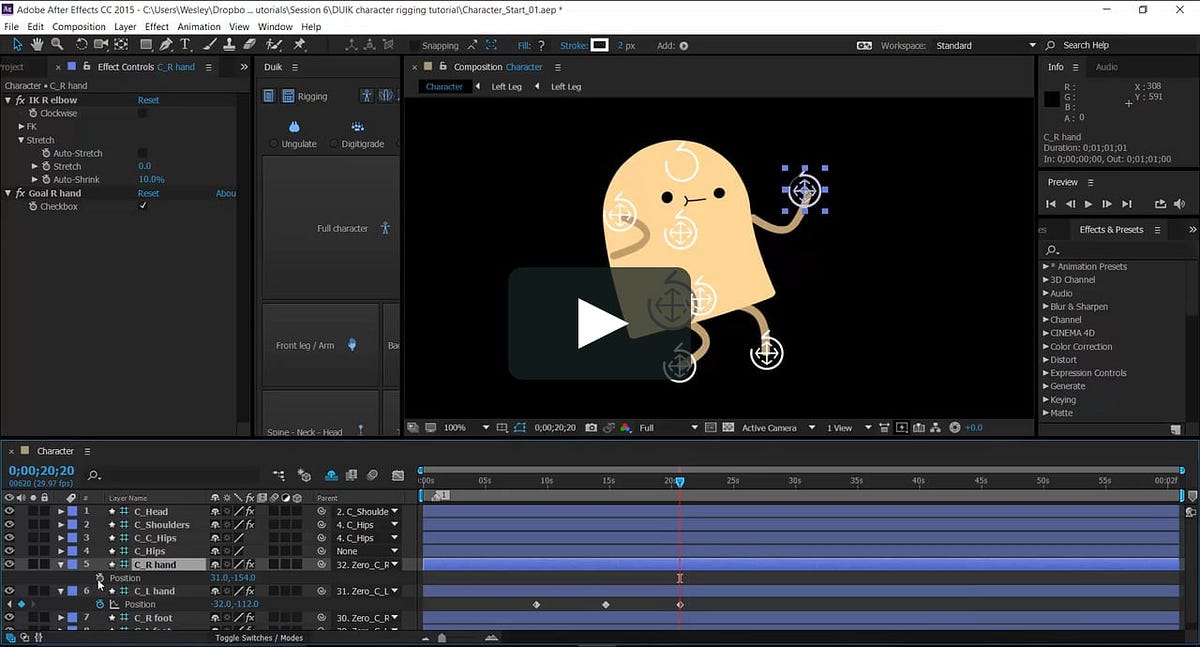The width and height of the screenshot is (1200, 647).
Task: Select the Zoom magnifier tool
Action: pyautogui.click(x=57, y=45)
